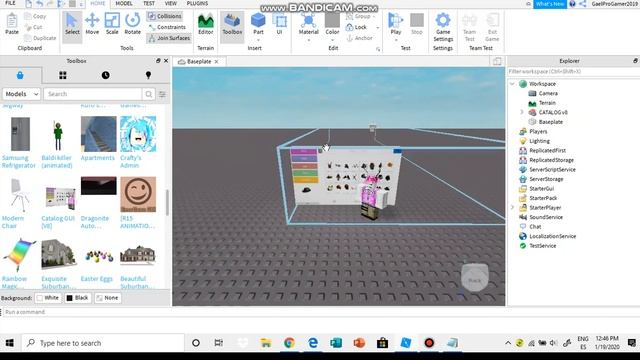Open the FILE menu
640x360 pixels.
pyautogui.click(x=10, y=3)
